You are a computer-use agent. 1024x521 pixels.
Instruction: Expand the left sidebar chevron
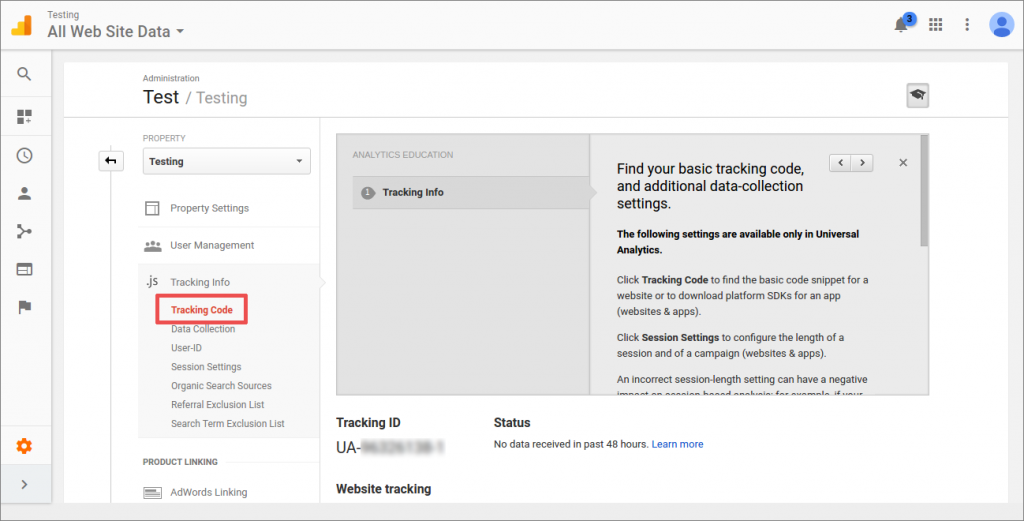click(24, 484)
